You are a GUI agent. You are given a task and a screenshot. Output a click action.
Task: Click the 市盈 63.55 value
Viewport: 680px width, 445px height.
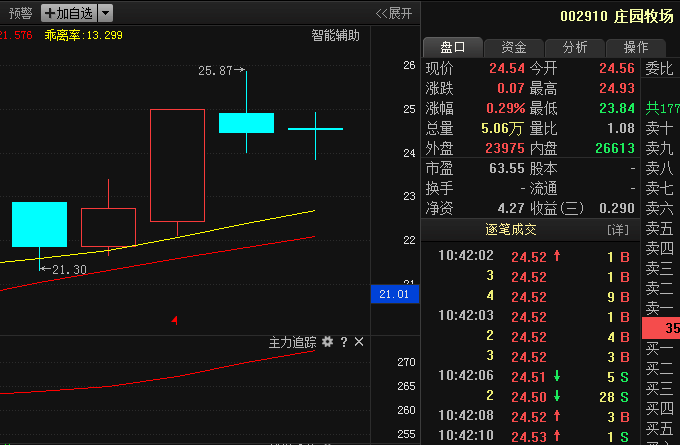point(507,168)
